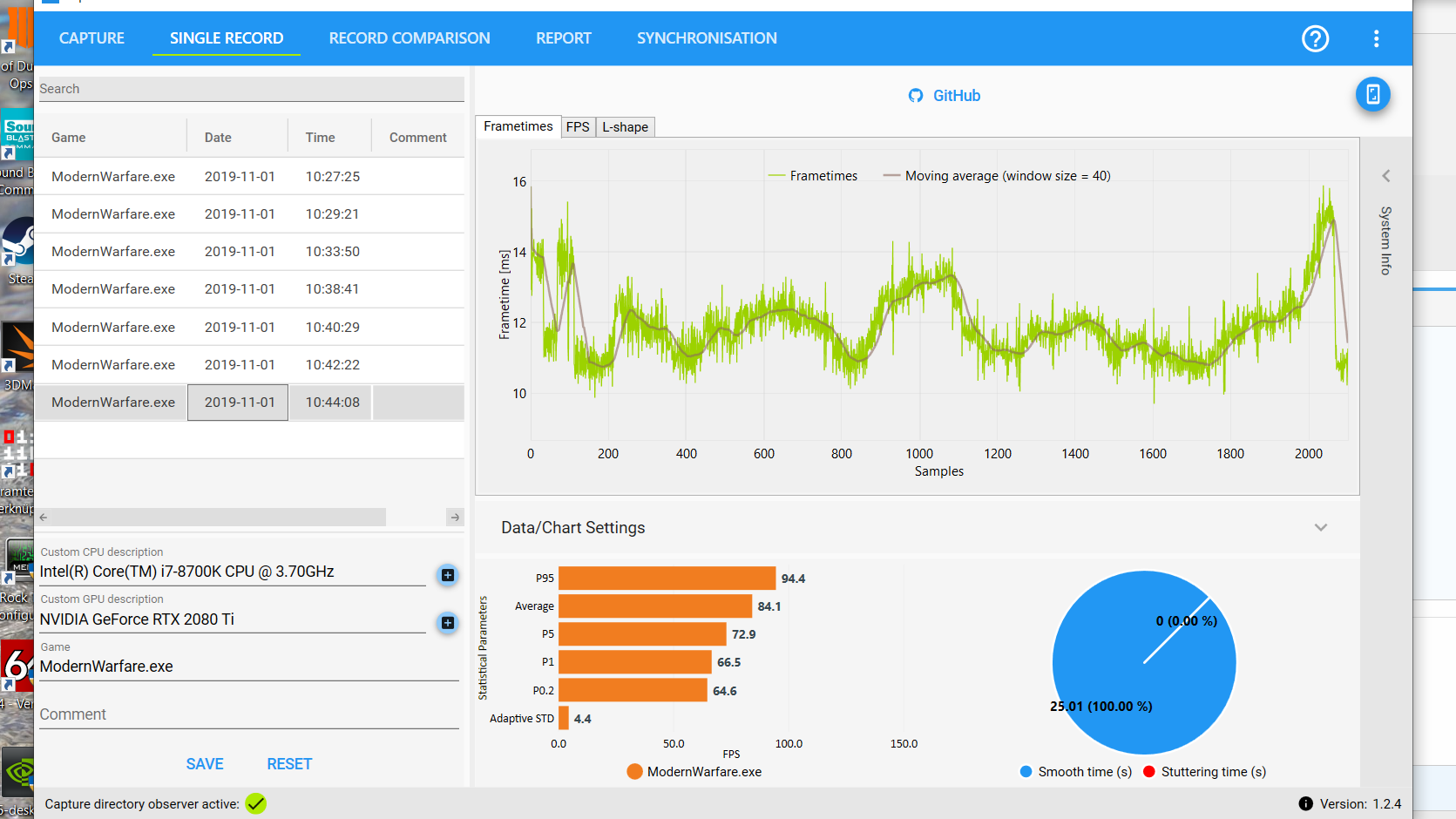The width and height of the screenshot is (1456, 819).
Task: Click the P0.2 bar in chart
Action: point(633,690)
